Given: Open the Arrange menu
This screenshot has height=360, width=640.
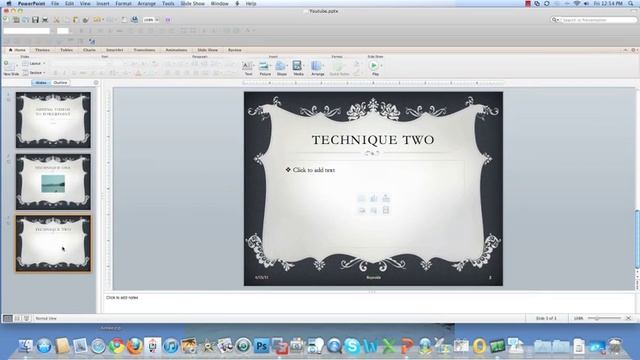Looking at the screenshot, I should click(x=147, y=4).
